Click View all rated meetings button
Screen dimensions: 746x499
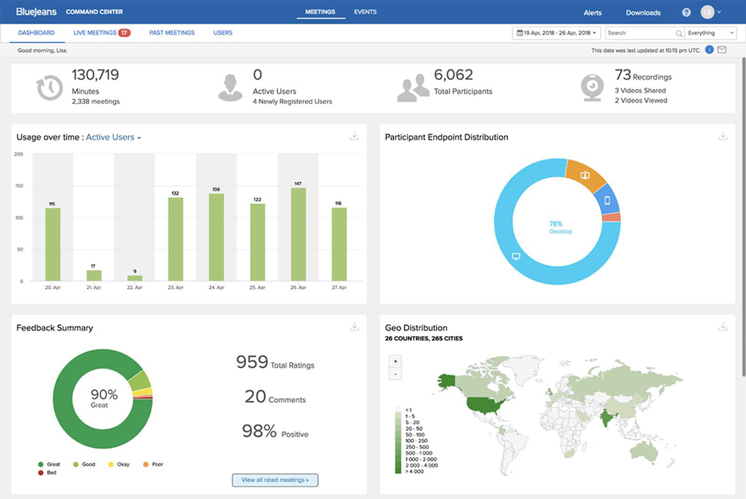(x=274, y=480)
